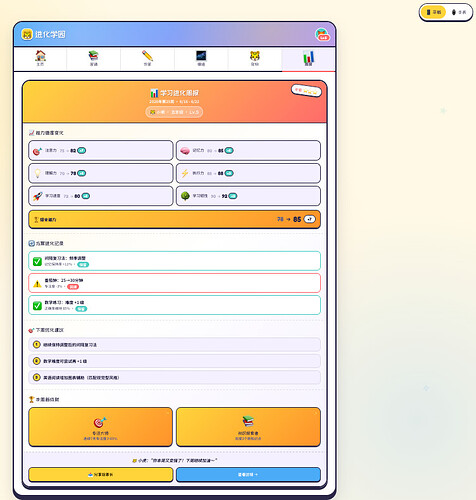Click the chart icon beside ability changes heading
Image resolution: width=476 pixels, height=500 pixels.
pyautogui.click(x=32, y=133)
